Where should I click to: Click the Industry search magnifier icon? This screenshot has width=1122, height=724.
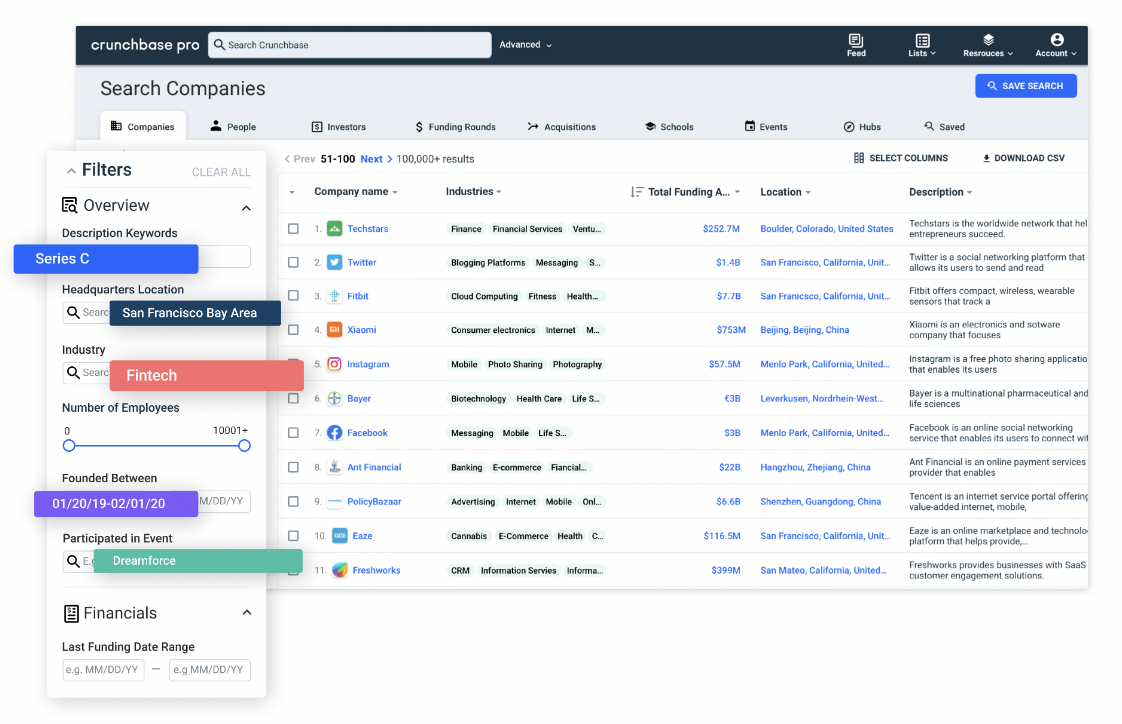click(x=73, y=373)
